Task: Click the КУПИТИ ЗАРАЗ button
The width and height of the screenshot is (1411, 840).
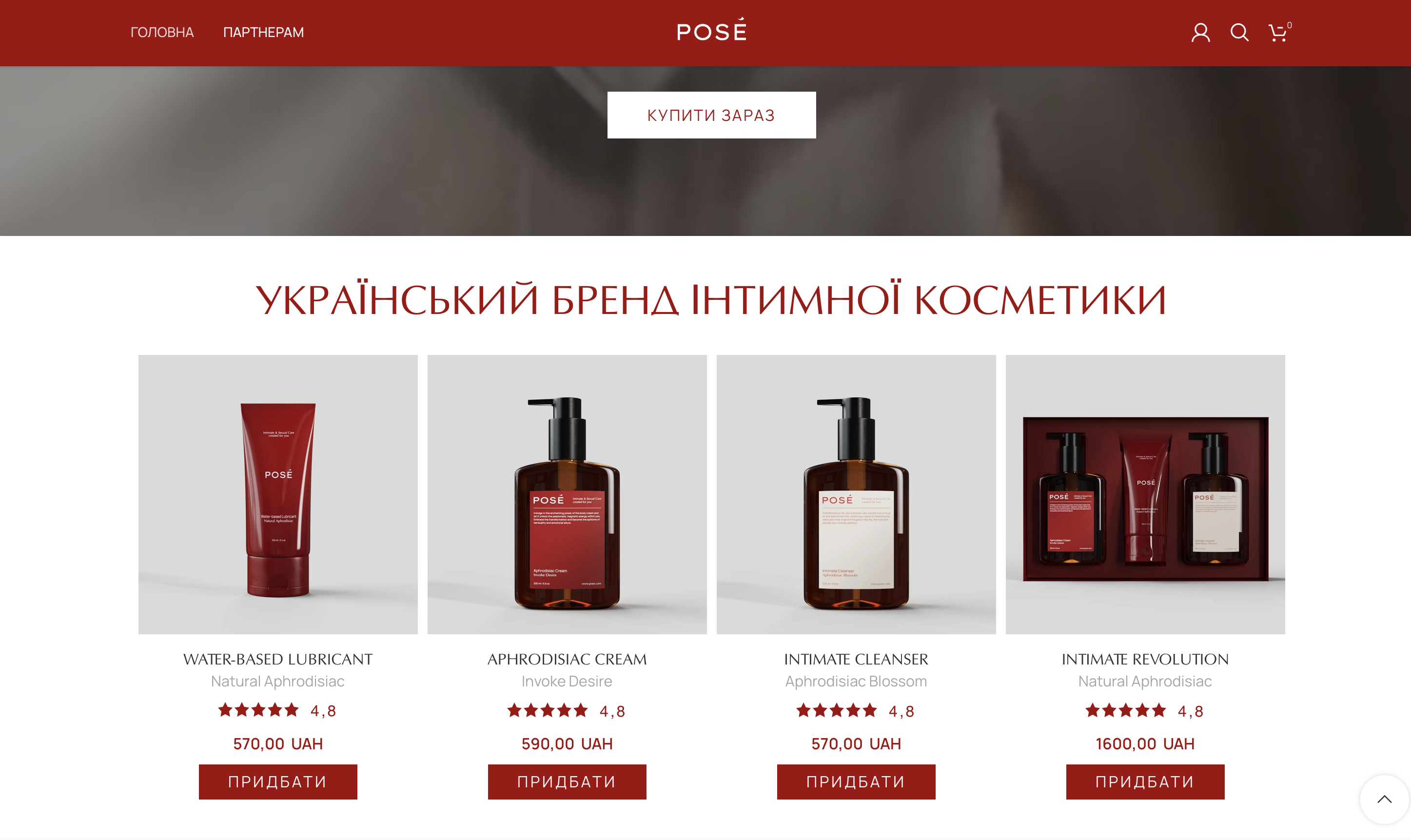Action: tap(711, 115)
